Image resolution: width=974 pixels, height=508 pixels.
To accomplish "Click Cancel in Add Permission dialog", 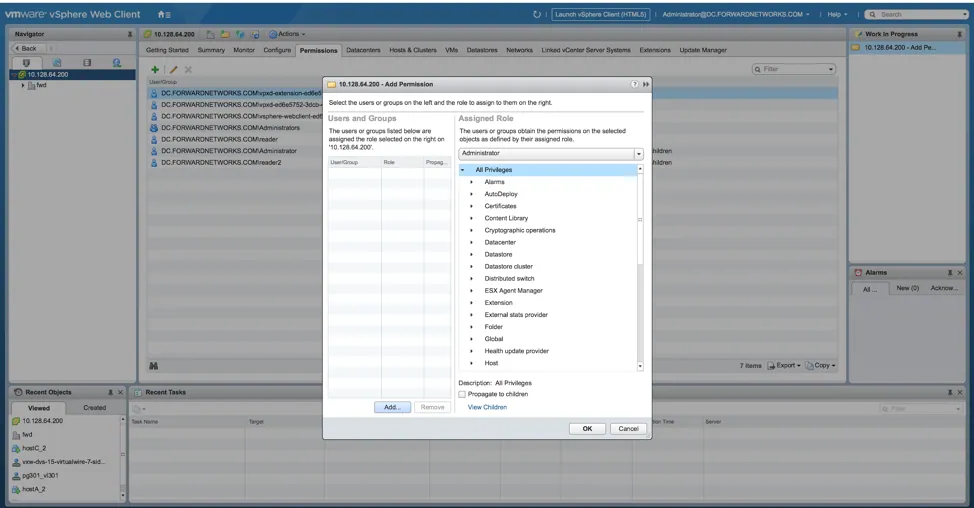I will point(628,429).
